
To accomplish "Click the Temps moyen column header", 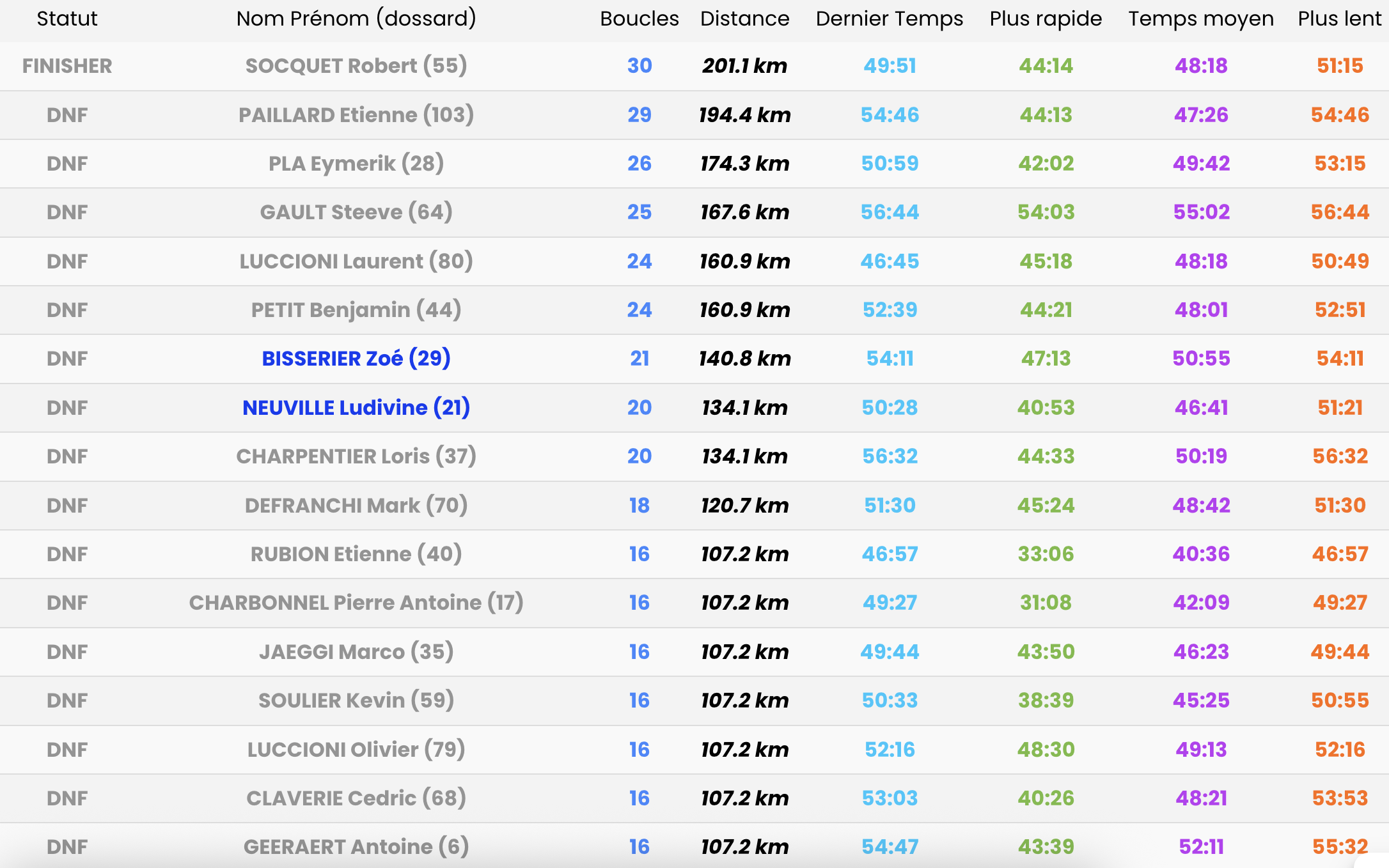I will [x=1200, y=19].
